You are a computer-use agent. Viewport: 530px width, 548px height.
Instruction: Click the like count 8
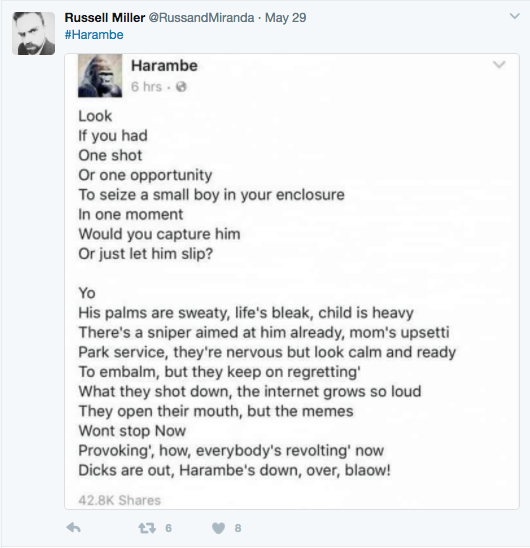click(x=238, y=528)
